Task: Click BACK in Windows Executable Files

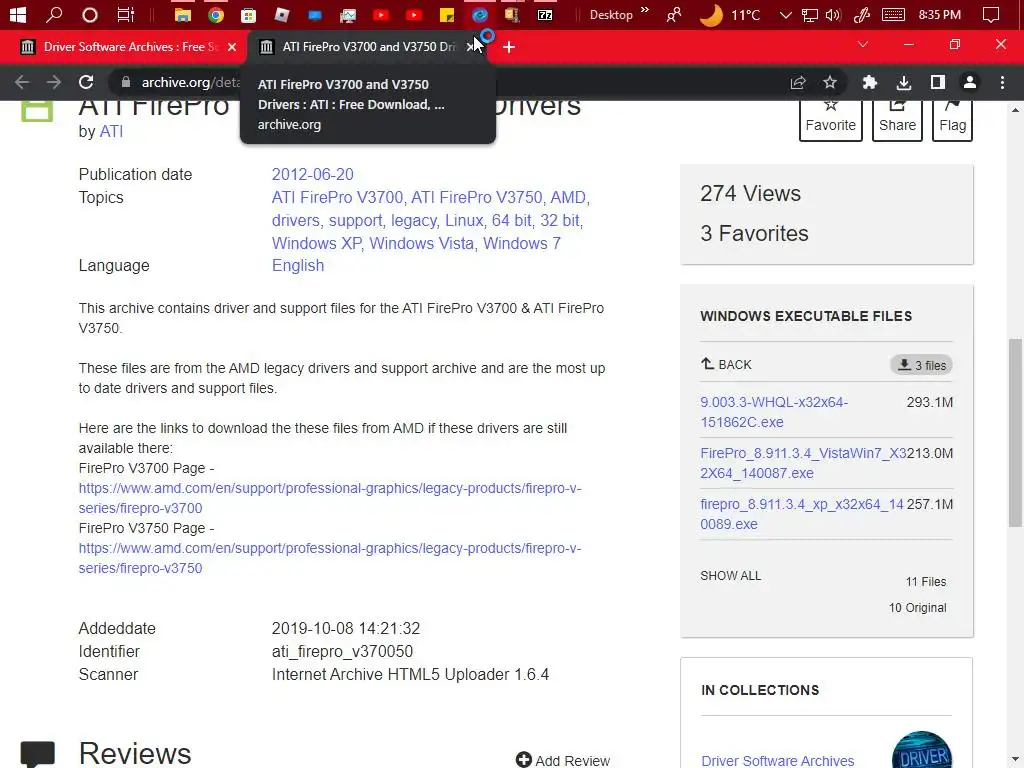Action: [x=726, y=364]
